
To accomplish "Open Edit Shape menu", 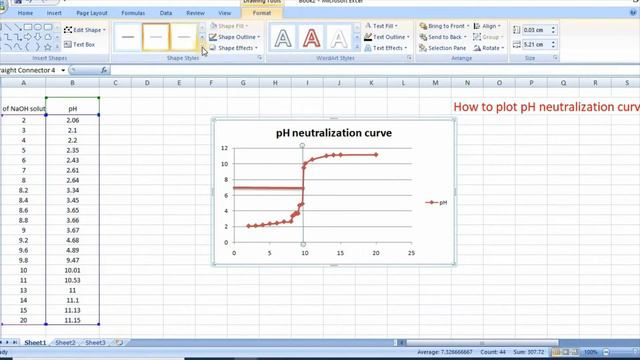I will (x=85, y=30).
